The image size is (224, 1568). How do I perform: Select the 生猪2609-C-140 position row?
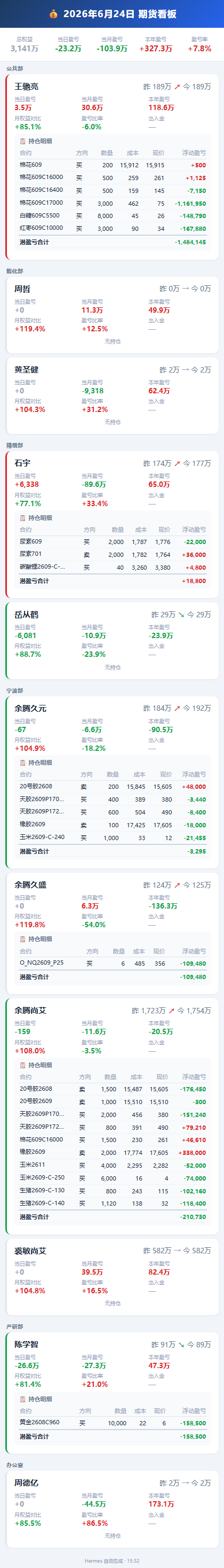tap(113, 1204)
